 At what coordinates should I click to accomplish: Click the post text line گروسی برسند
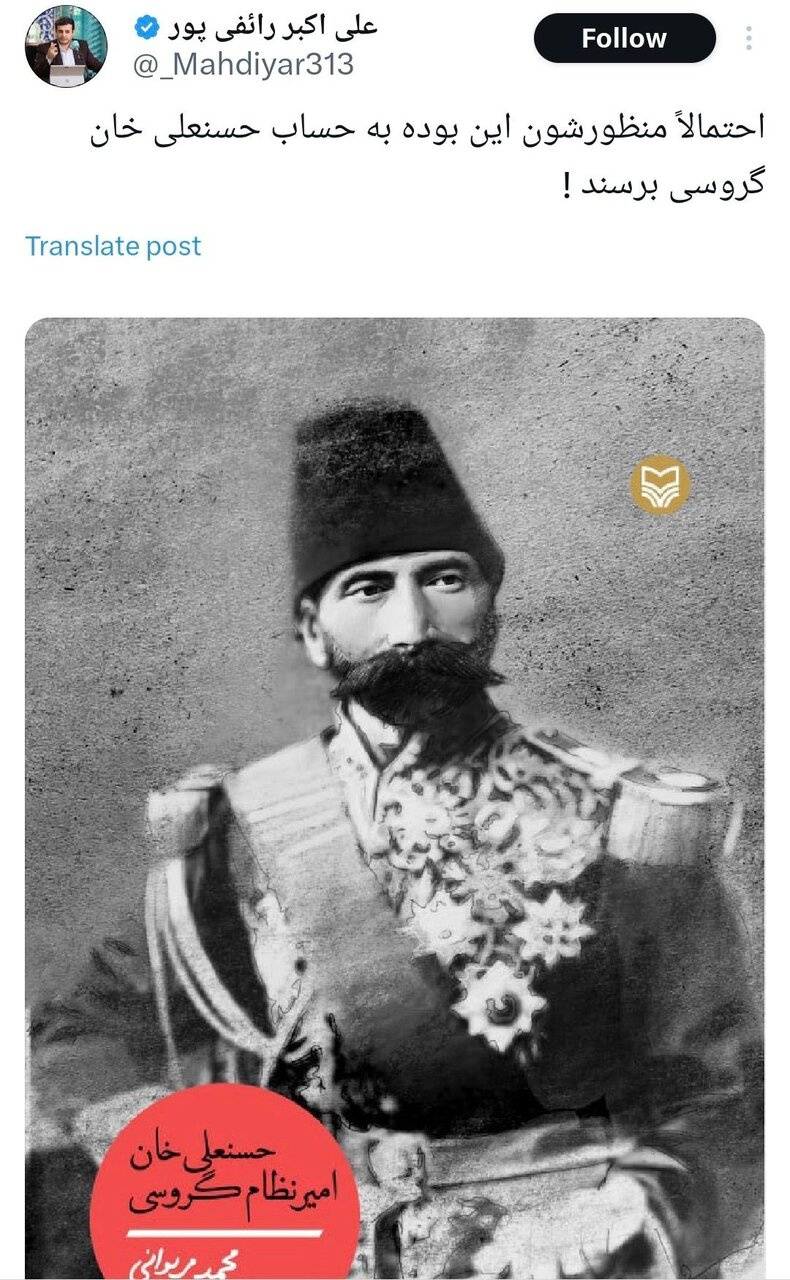coord(663,186)
